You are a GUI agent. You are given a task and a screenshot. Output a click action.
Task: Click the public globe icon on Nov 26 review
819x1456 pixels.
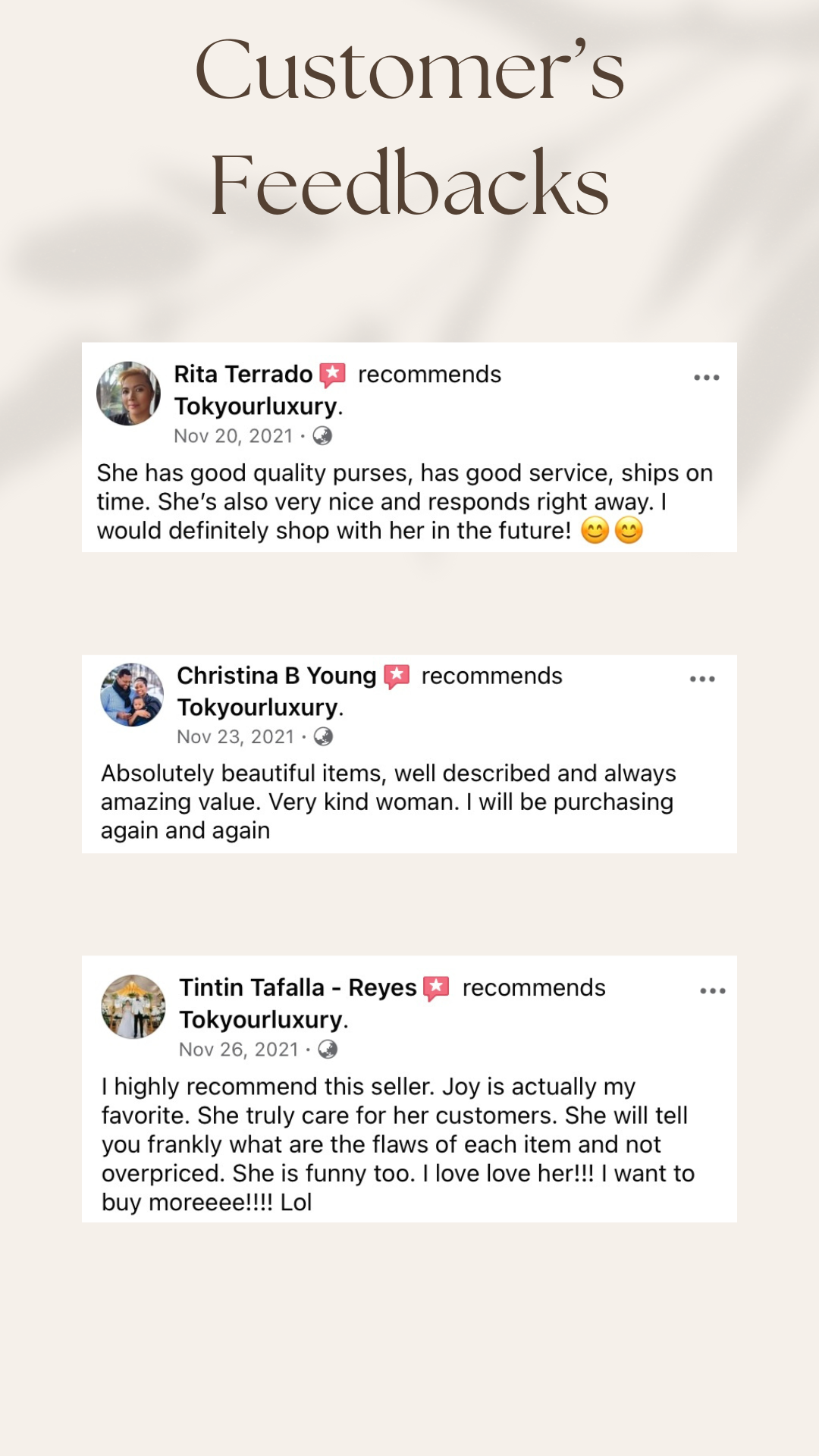[328, 1050]
